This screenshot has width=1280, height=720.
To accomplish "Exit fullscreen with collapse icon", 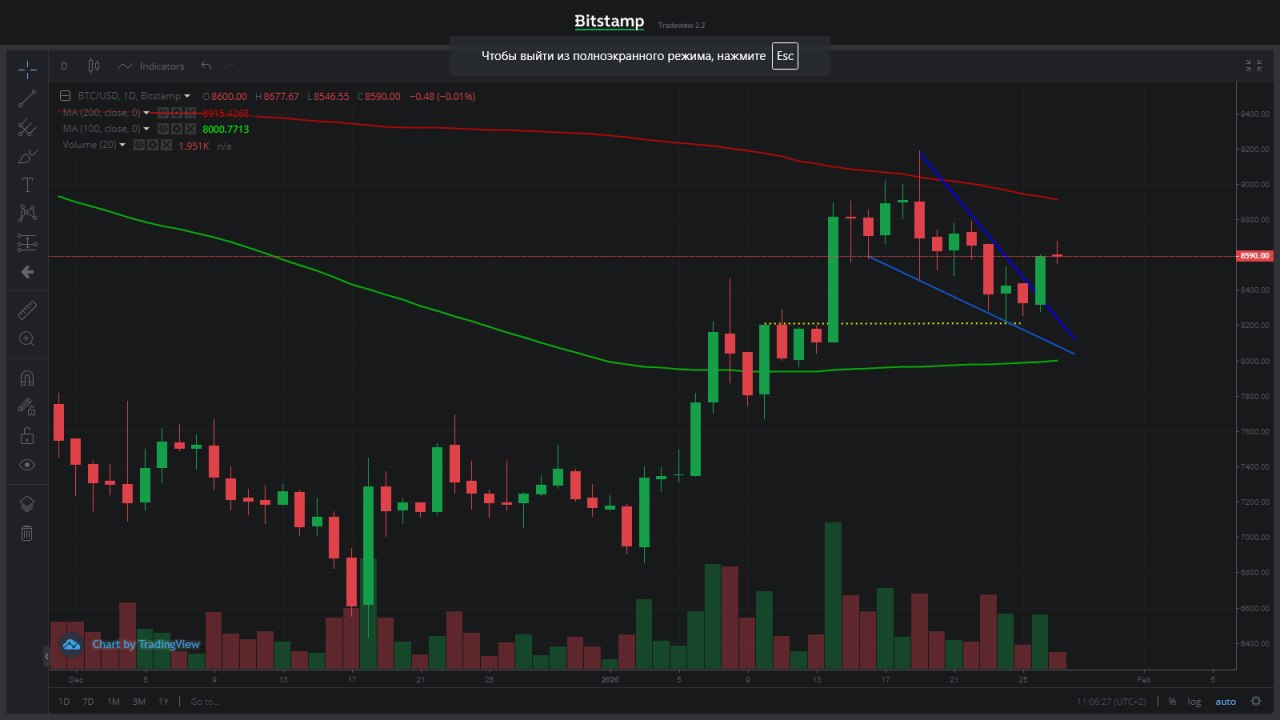I will click(1253, 66).
